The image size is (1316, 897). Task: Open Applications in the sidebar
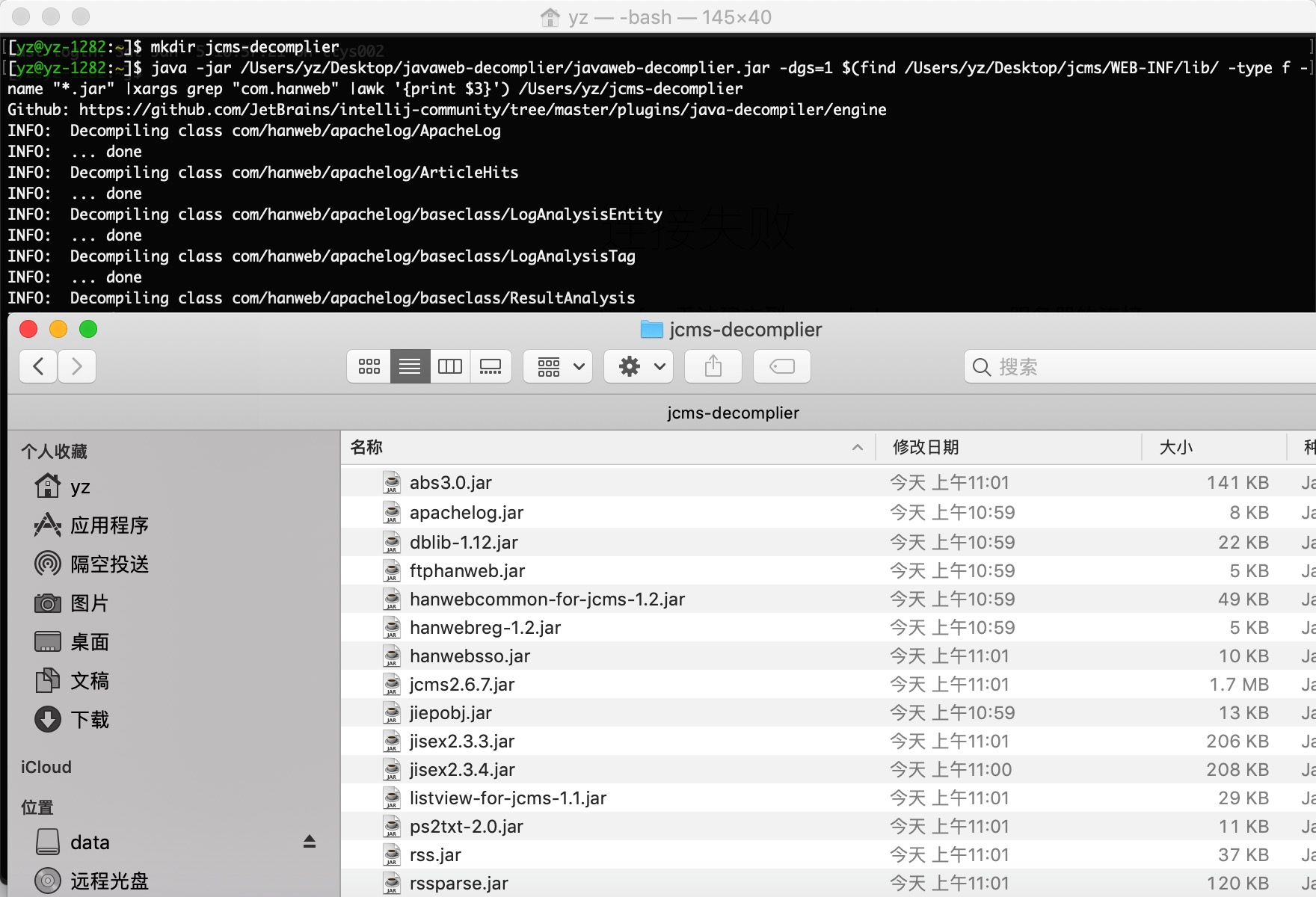click(x=108, y=525)
